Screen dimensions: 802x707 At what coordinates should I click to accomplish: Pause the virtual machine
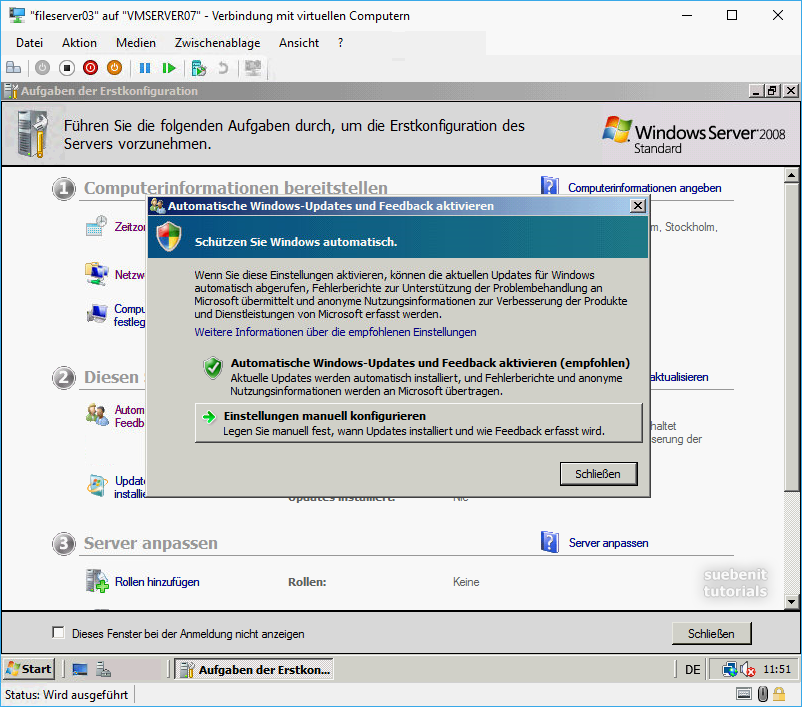(x=145, y=68)
